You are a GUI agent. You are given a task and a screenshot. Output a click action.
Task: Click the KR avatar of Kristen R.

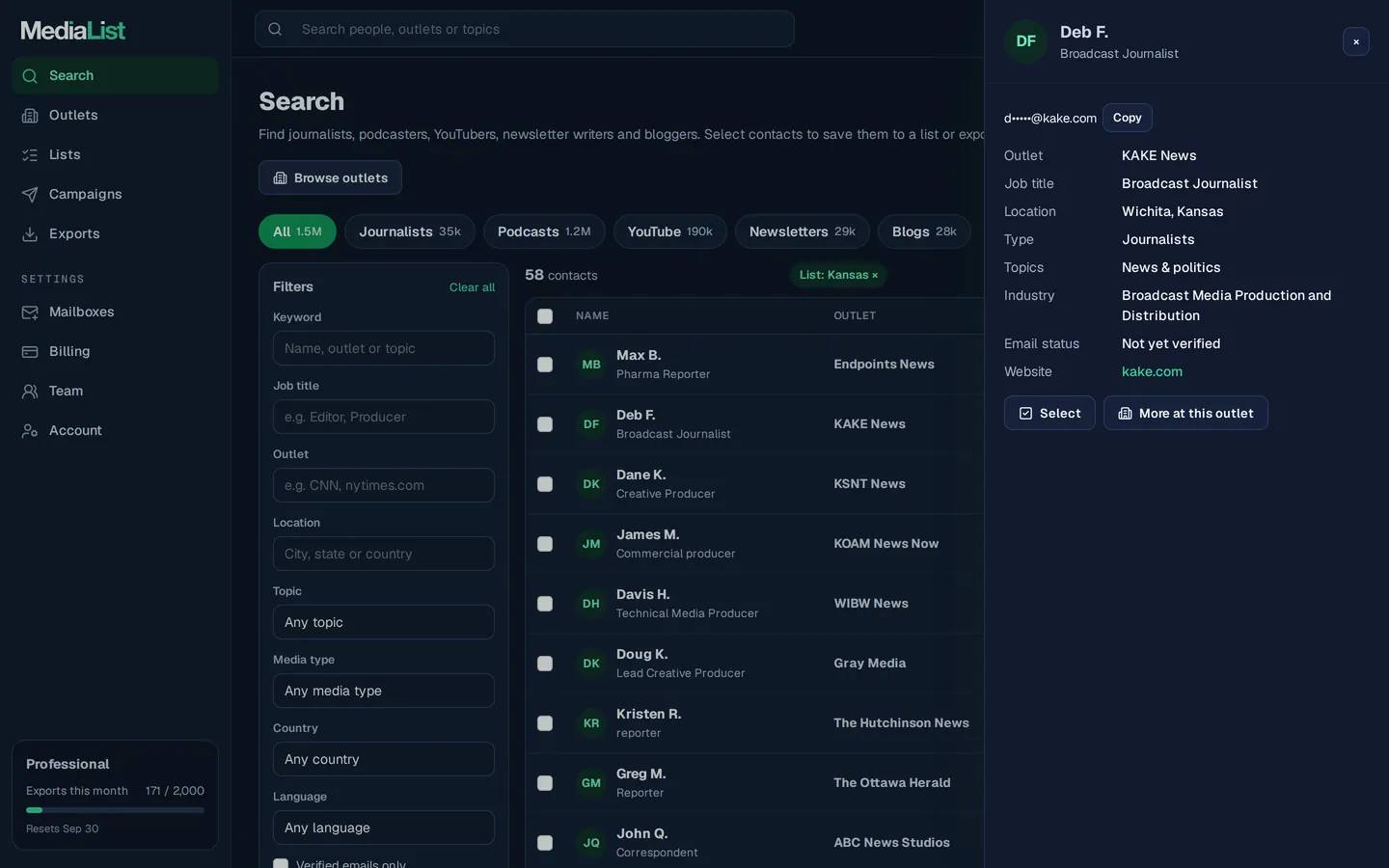point(591,723)
